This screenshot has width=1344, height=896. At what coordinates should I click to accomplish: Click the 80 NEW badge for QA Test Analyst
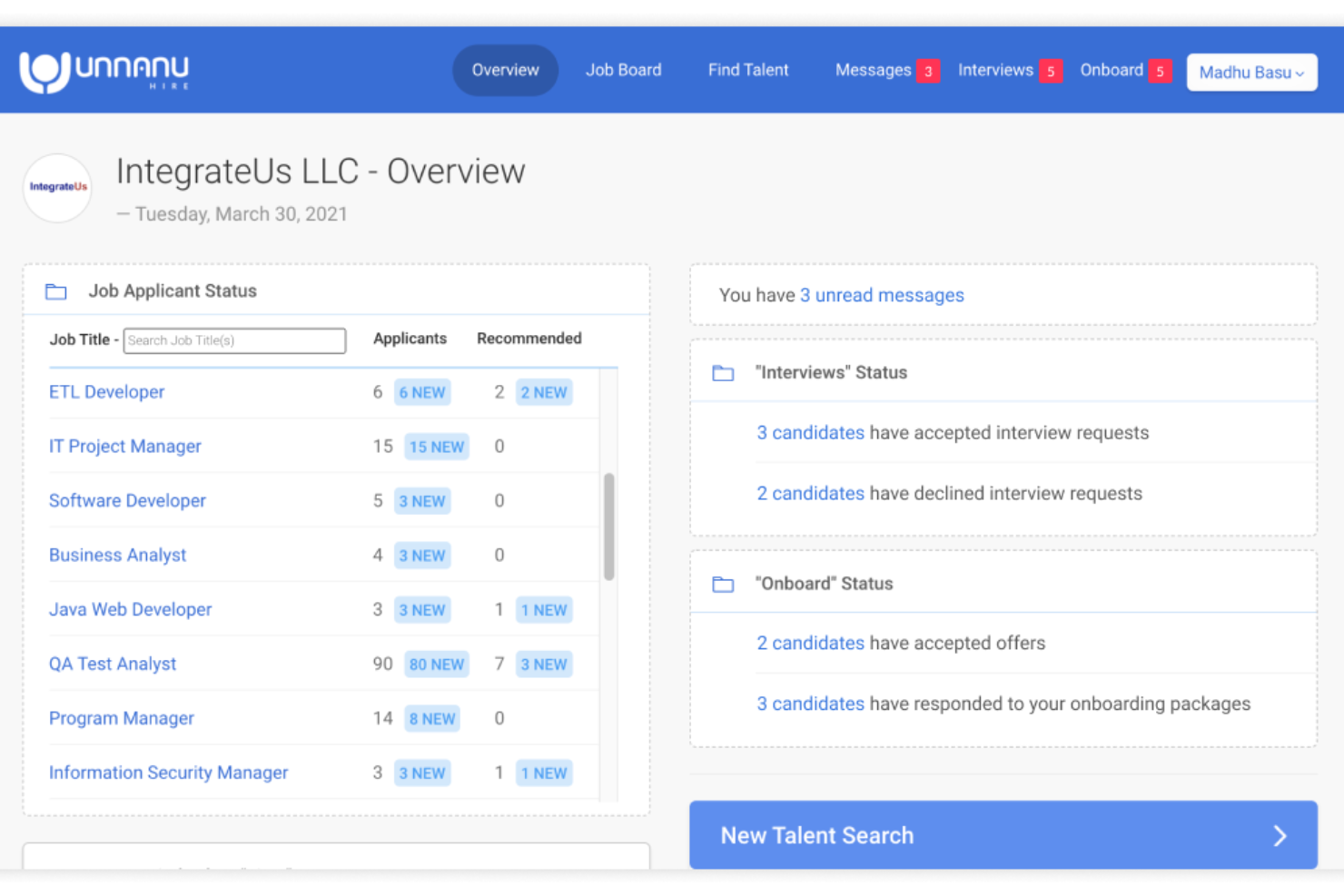tap(437, 665)
